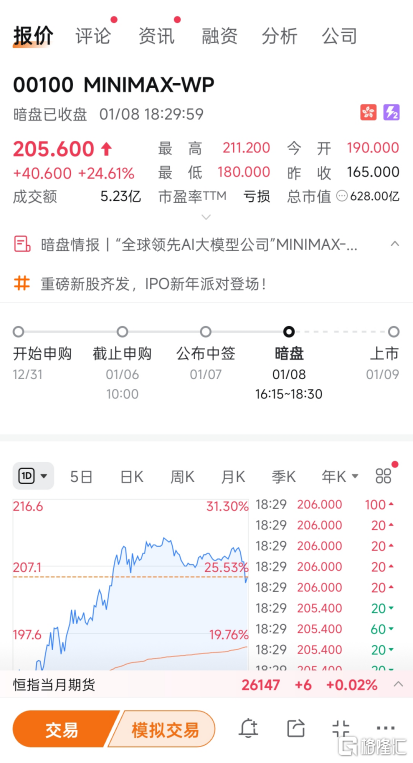Open the three-dot more options menu
This screenshot has height=763, width=413.
pos(386,728)
